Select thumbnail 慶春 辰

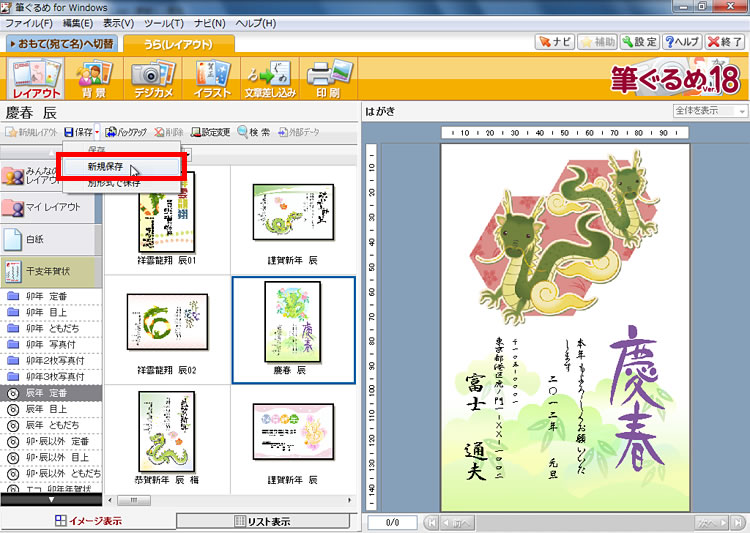pyautogui.click(x=293, y=330)
